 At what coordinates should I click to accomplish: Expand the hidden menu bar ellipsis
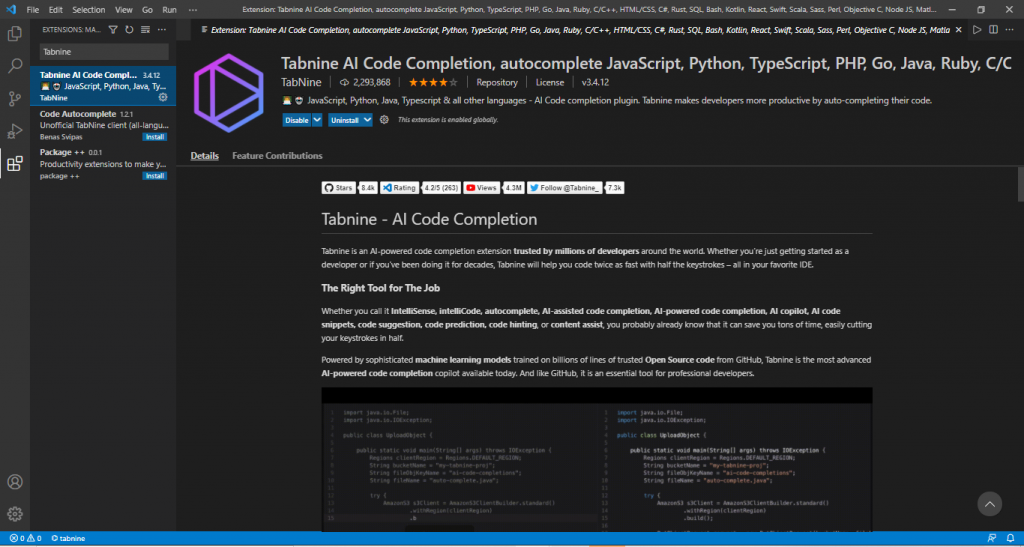193,10
